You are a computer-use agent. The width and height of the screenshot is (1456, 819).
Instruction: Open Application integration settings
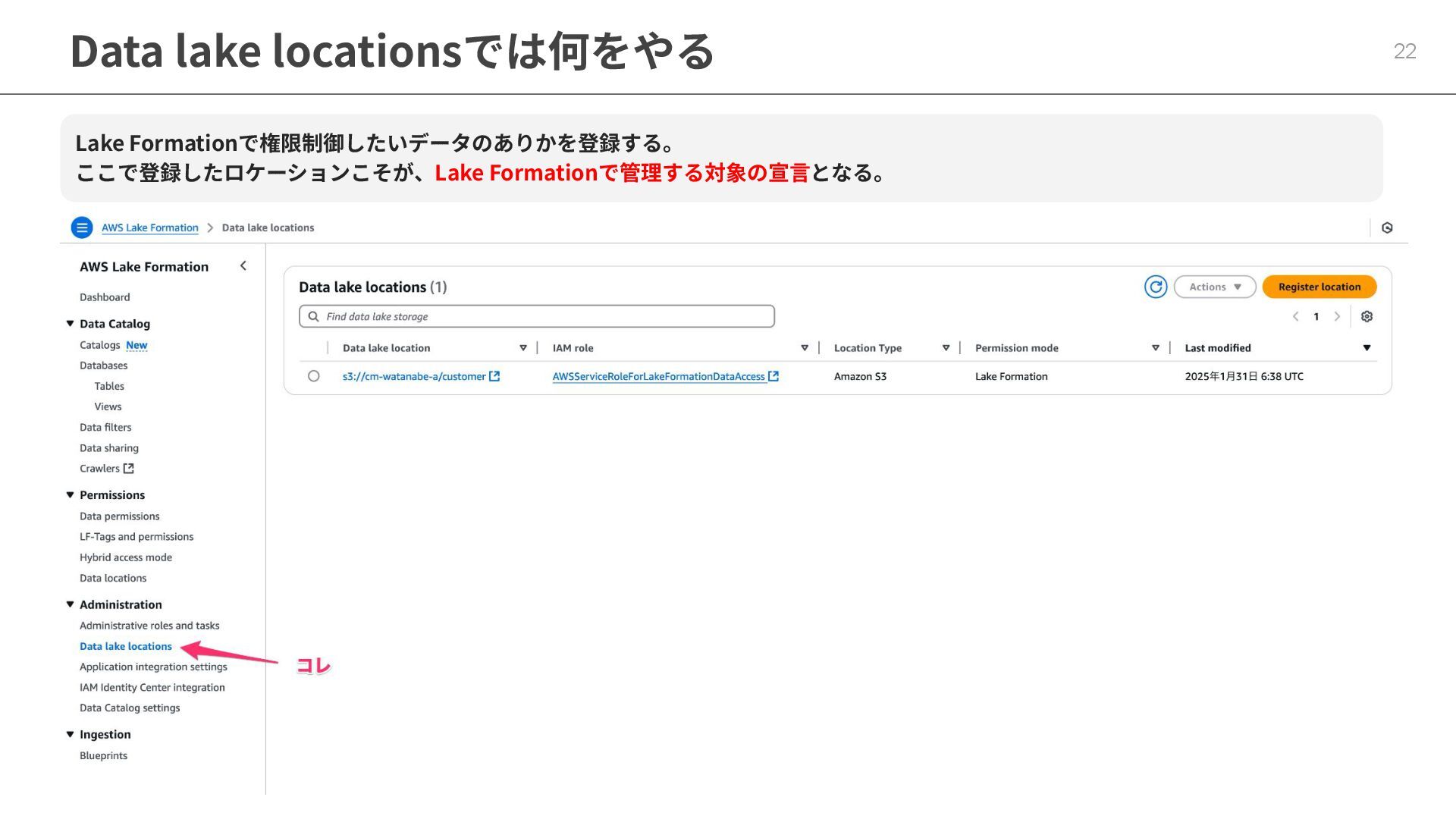[153, 667]
